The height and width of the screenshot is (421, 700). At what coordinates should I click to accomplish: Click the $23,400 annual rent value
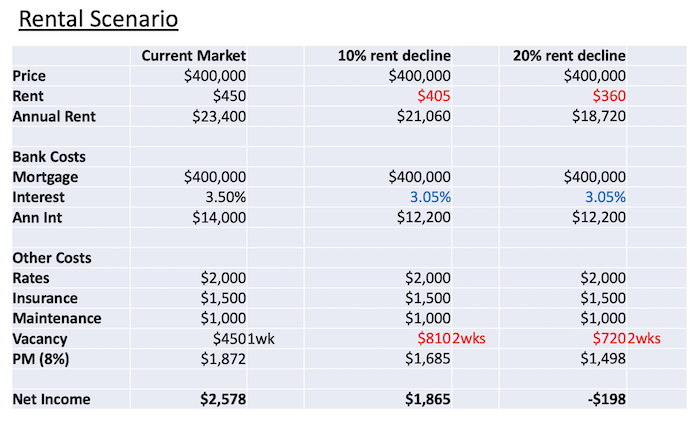(x=215, y=116)
